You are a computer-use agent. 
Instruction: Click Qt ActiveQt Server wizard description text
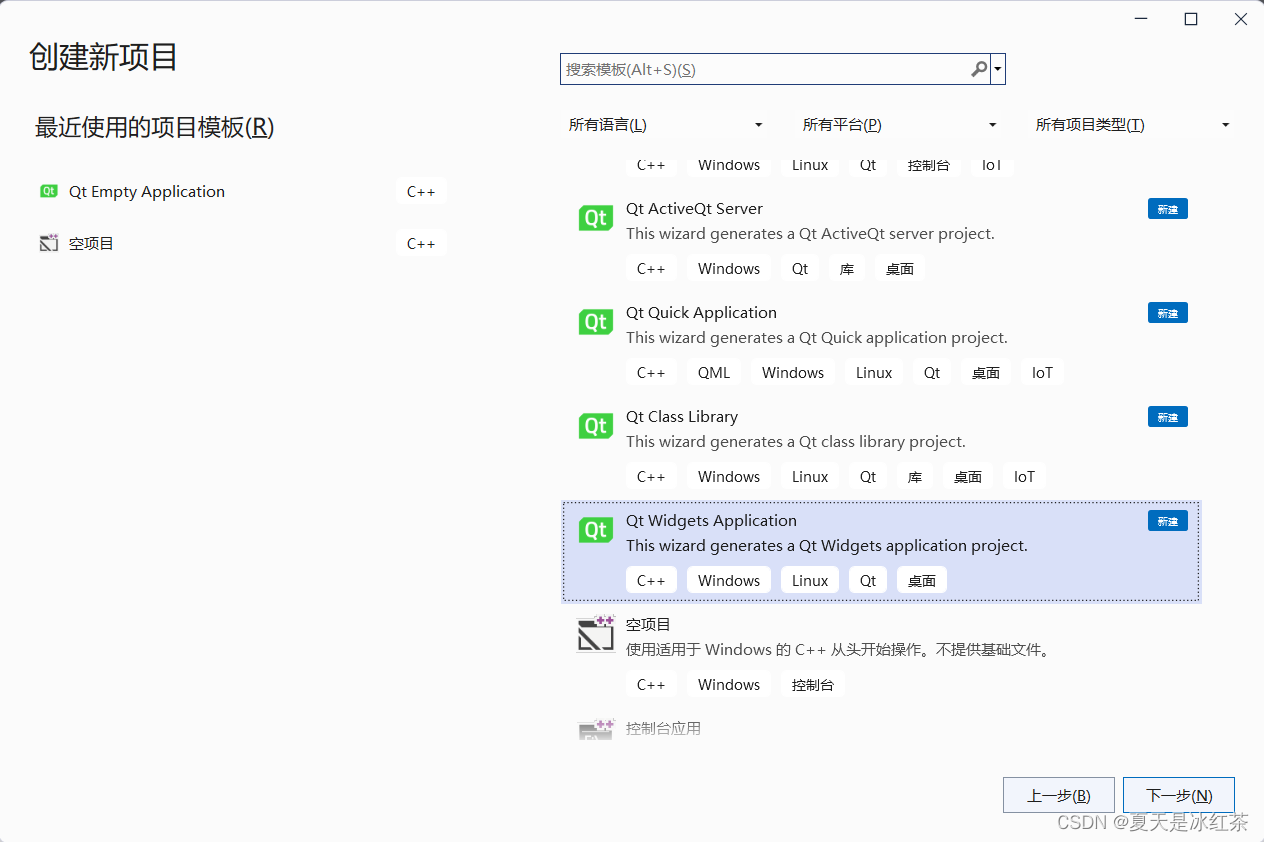point(810,233)
